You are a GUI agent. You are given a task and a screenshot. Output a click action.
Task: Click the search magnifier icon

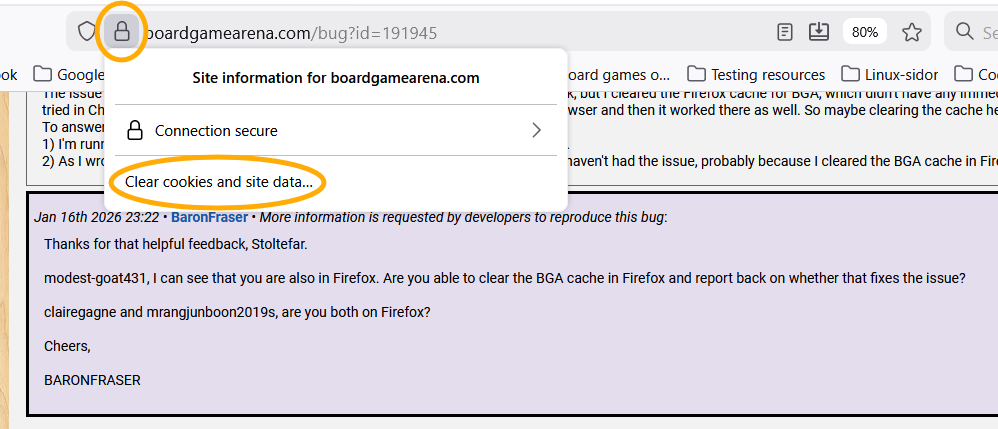(965, 32)
